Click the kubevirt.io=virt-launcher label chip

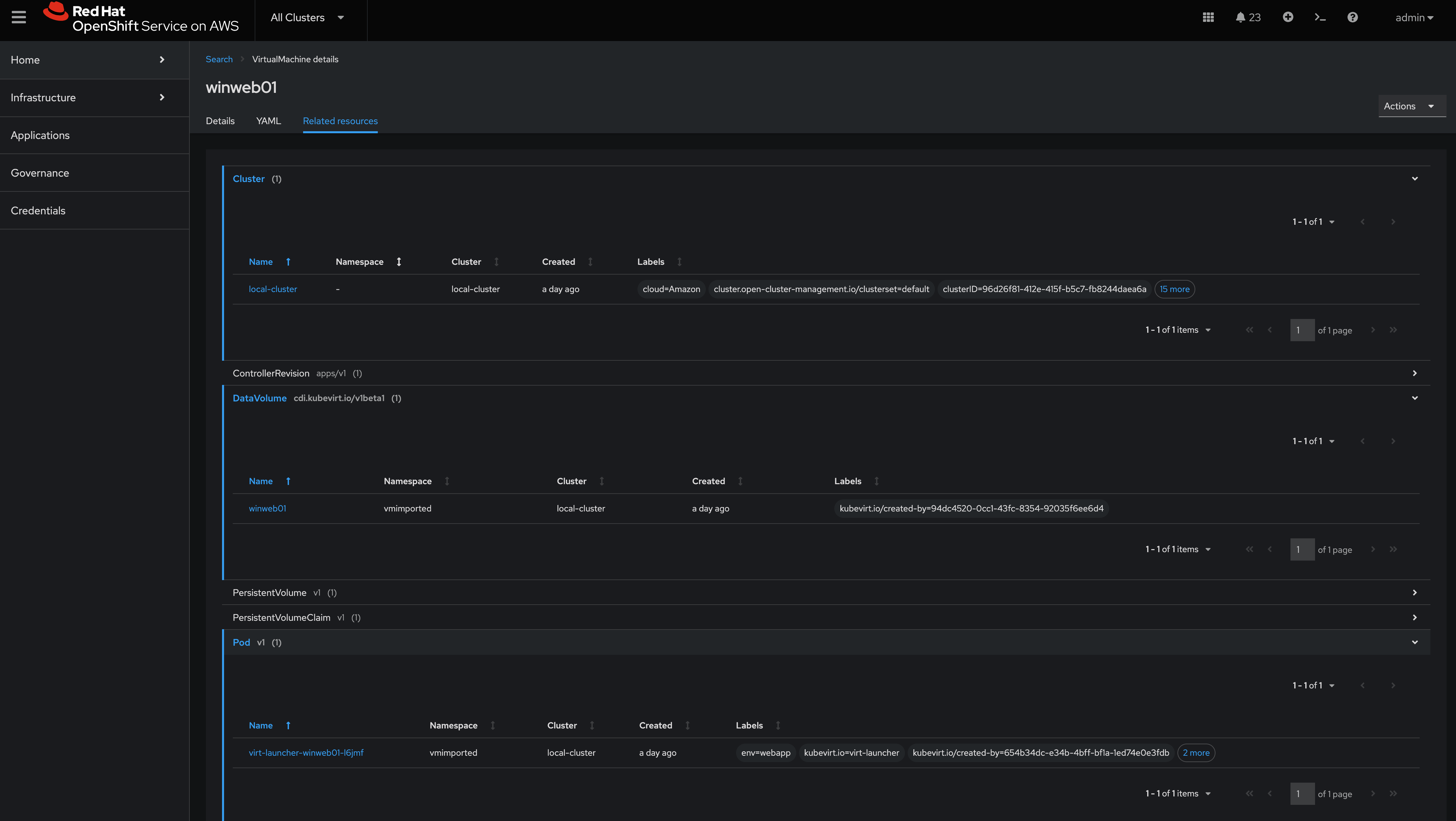pyautogui.click(x=851, y=753)
